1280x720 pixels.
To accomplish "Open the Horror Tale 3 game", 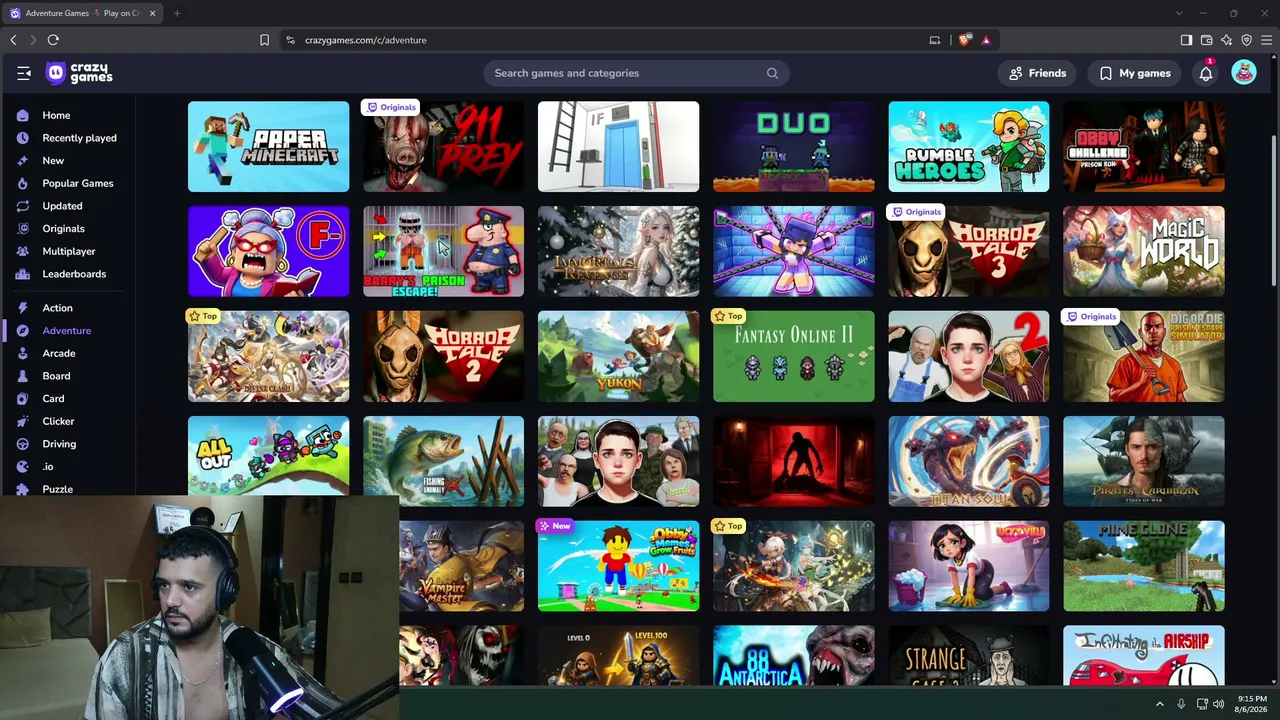I will 969,251.
